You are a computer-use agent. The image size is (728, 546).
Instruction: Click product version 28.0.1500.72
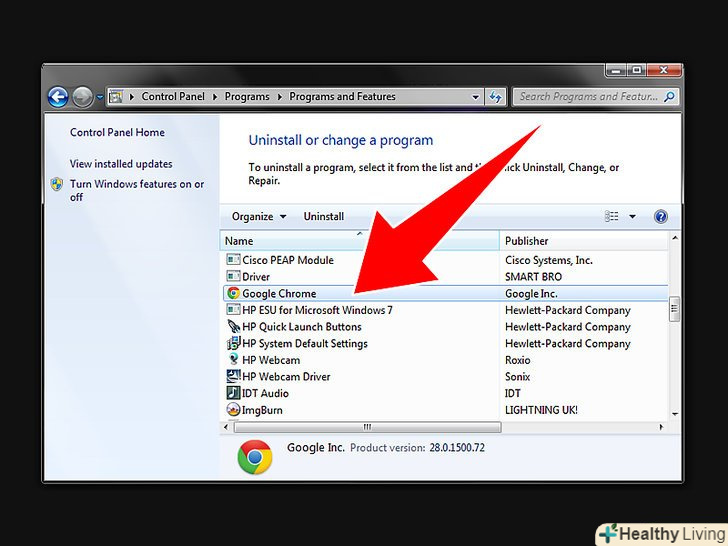click(457, 448)
